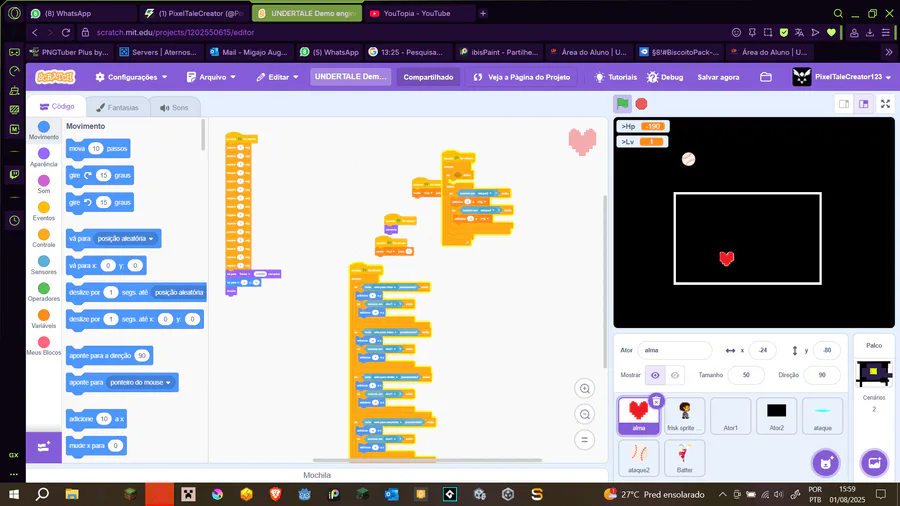The image size is (900, 506).
Task: Edit the sprite x position field
Action: pos(762,350)
